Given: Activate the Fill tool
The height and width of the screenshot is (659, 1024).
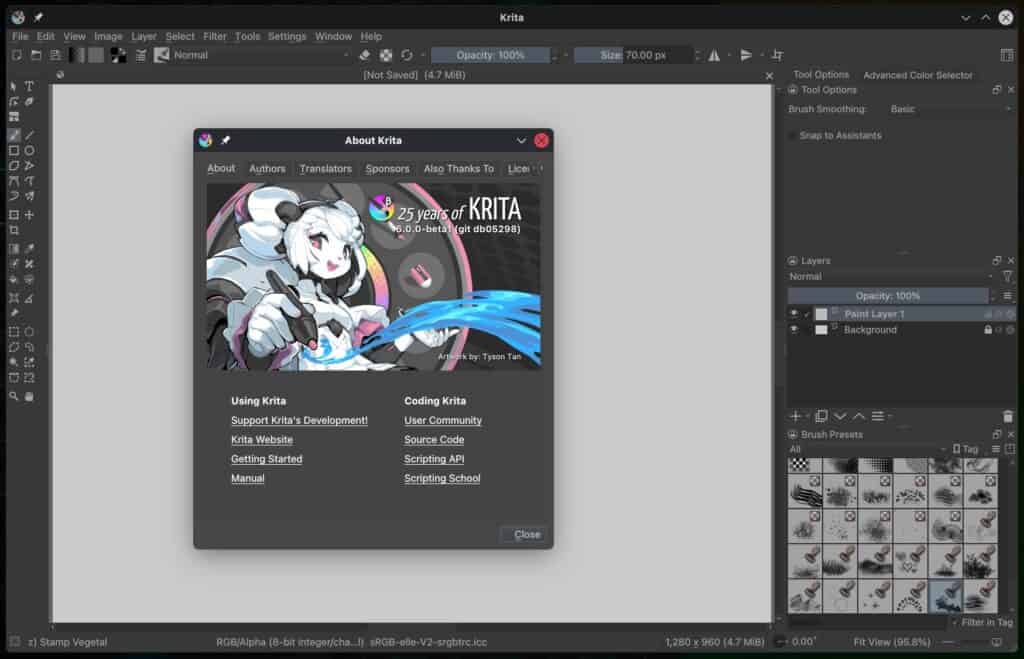Looking at the screenshot, I should click(13, 279).
